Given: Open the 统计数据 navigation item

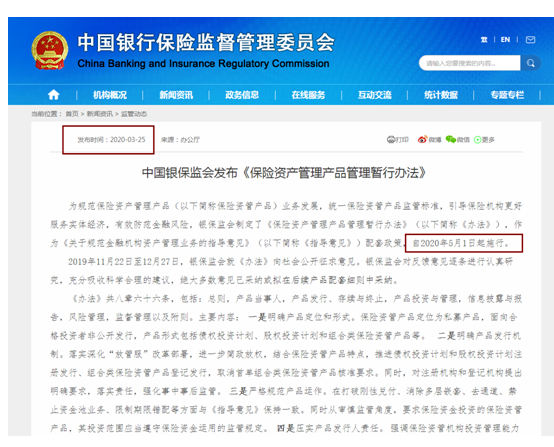Looking at the screenshot, I should 441,95.
